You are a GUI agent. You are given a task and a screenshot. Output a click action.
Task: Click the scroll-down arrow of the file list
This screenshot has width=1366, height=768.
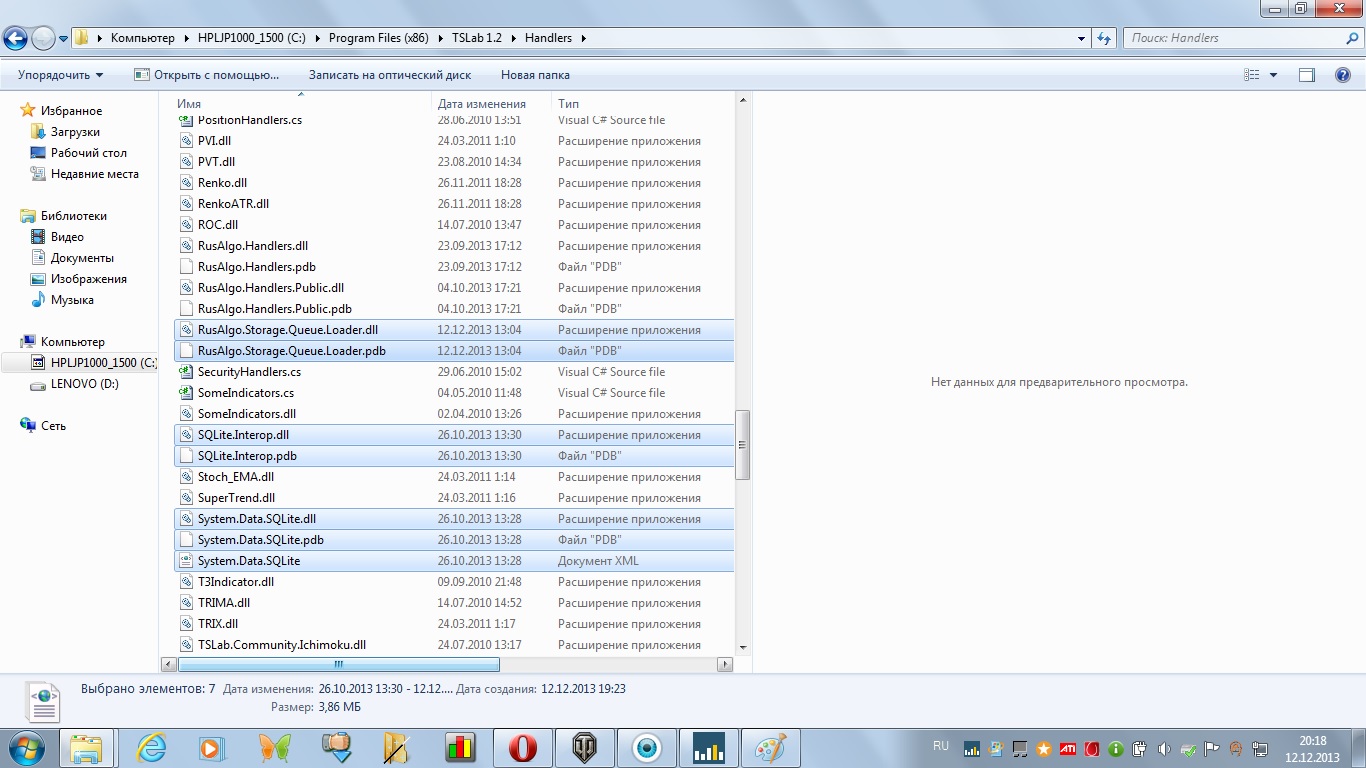coord(743,648)
